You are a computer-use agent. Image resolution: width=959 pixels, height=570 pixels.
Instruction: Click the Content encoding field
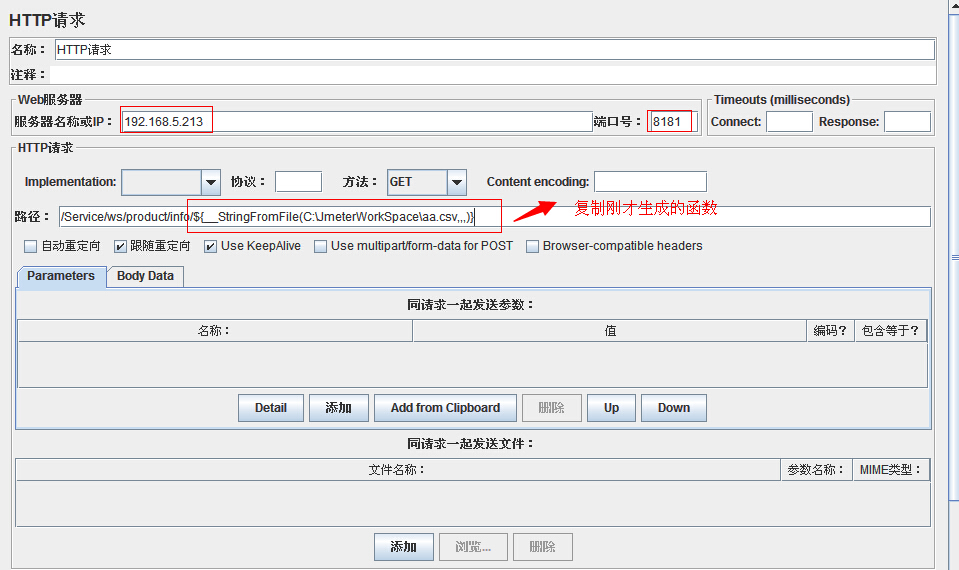tap(650, 182)
